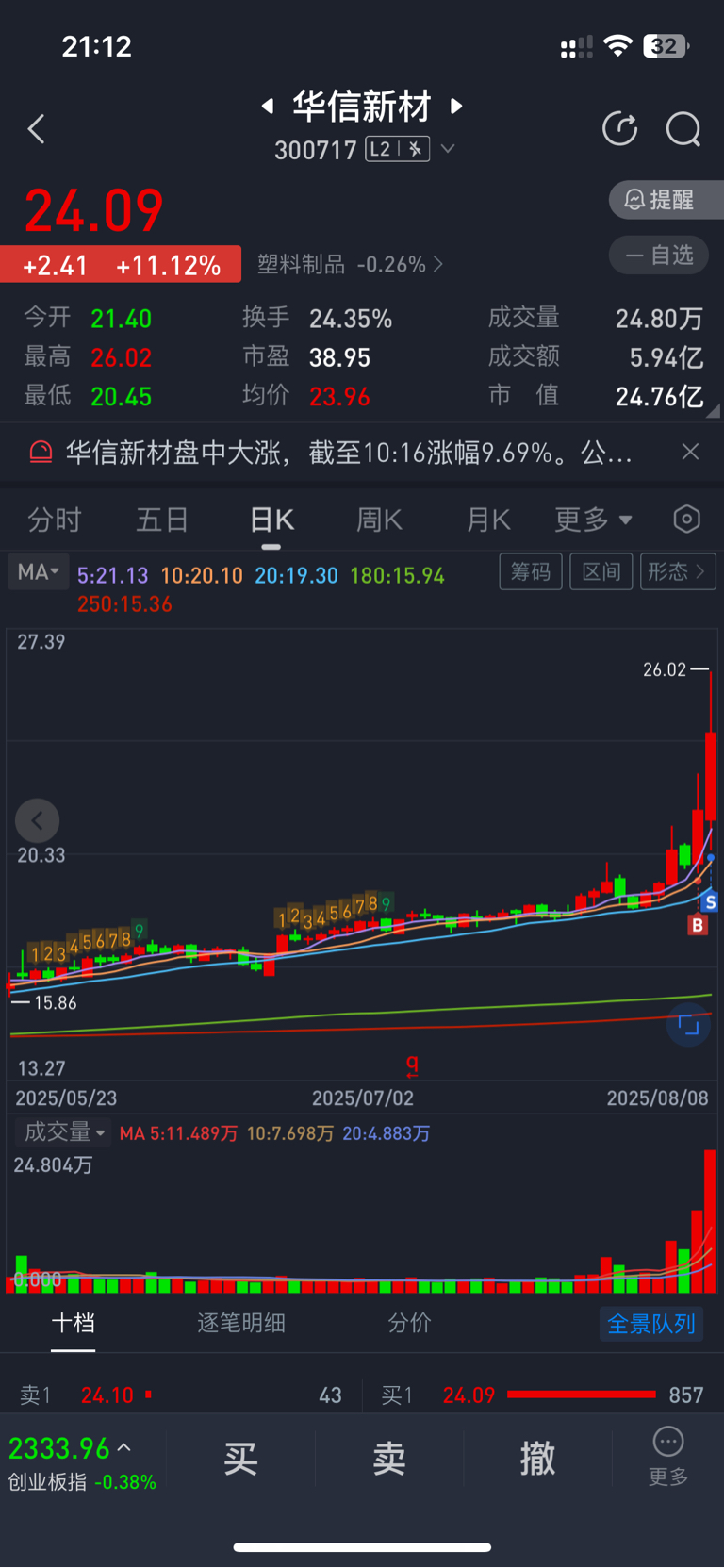Switch to 月K chart tab

(488, 520)
